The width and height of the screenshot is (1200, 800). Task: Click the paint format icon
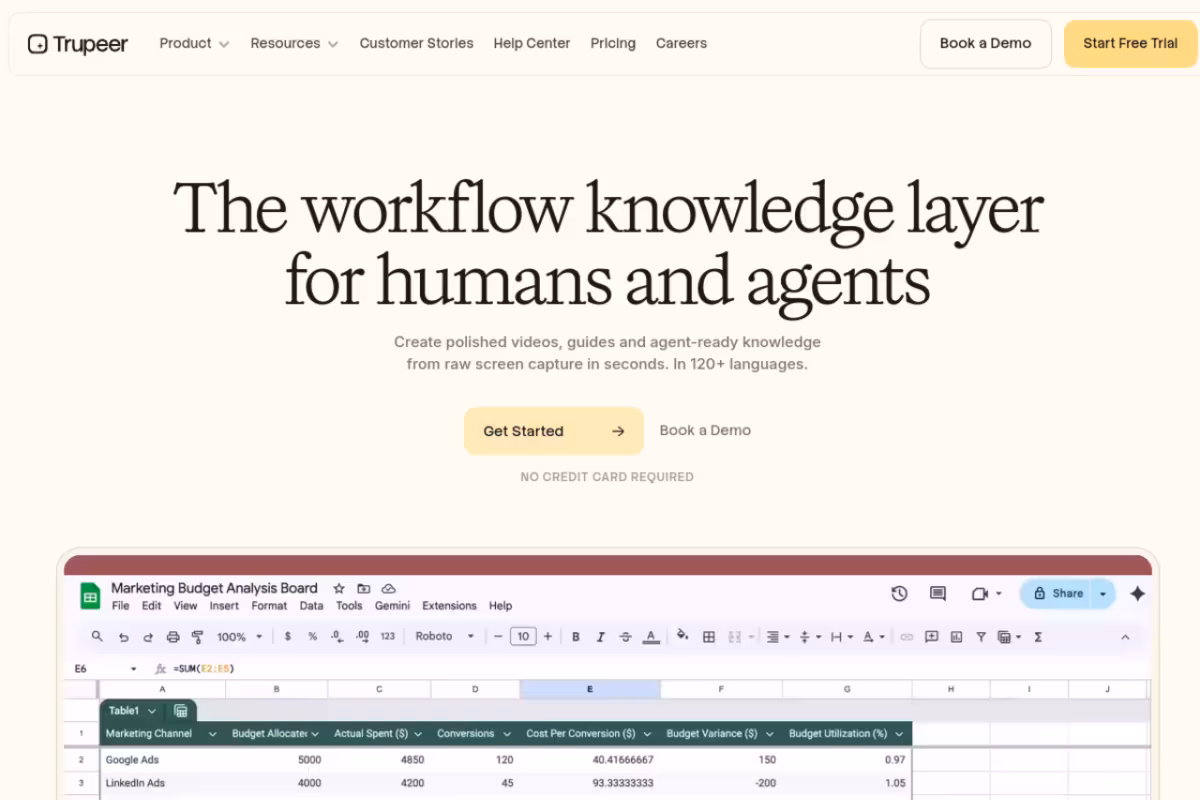(197, 637)
